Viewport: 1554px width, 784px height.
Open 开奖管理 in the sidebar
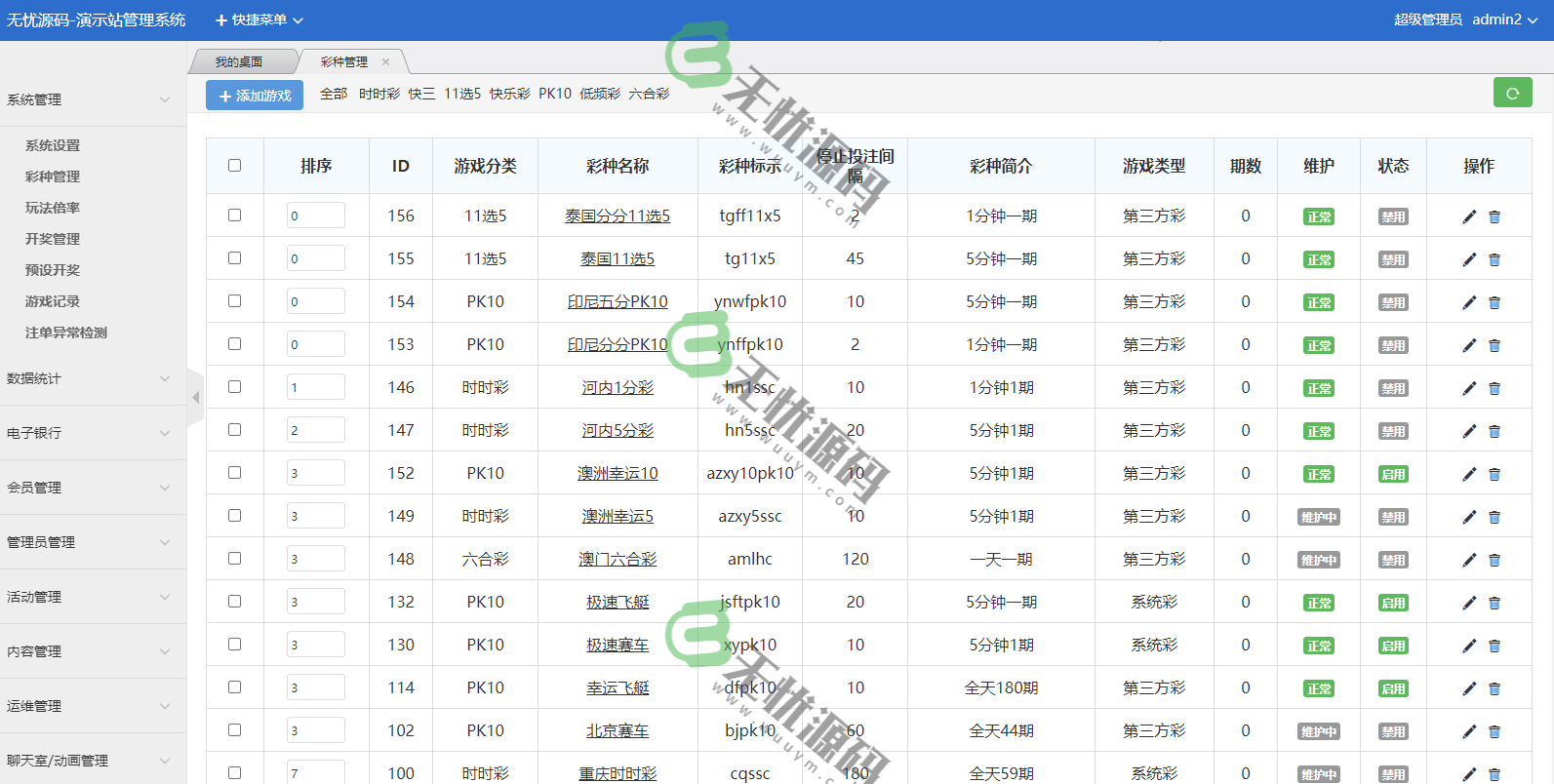click(x=53, y=239)
